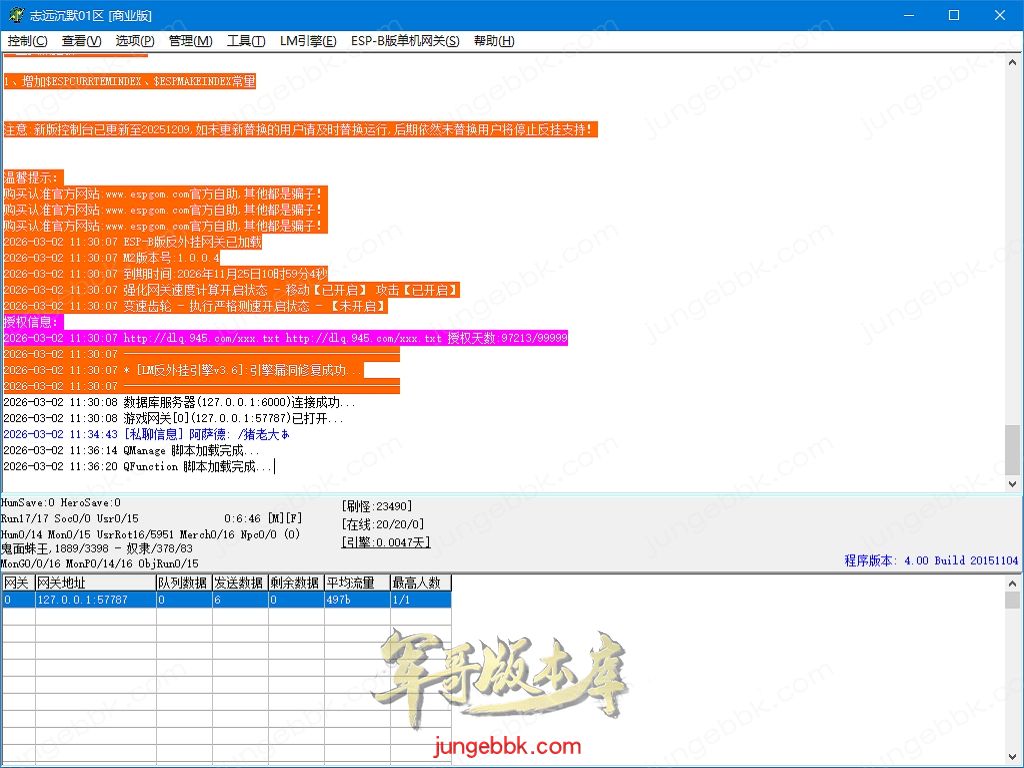Maximize the window

[953, 15]
